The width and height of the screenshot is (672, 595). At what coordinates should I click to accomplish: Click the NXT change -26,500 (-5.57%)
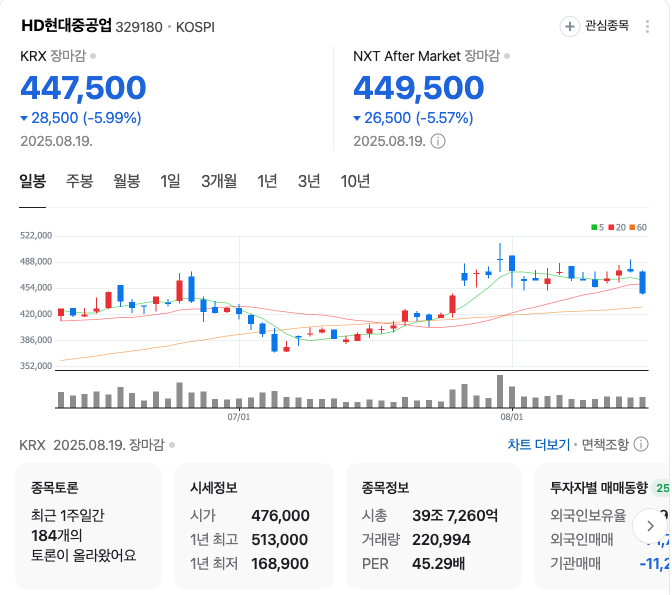click(413, 118)
